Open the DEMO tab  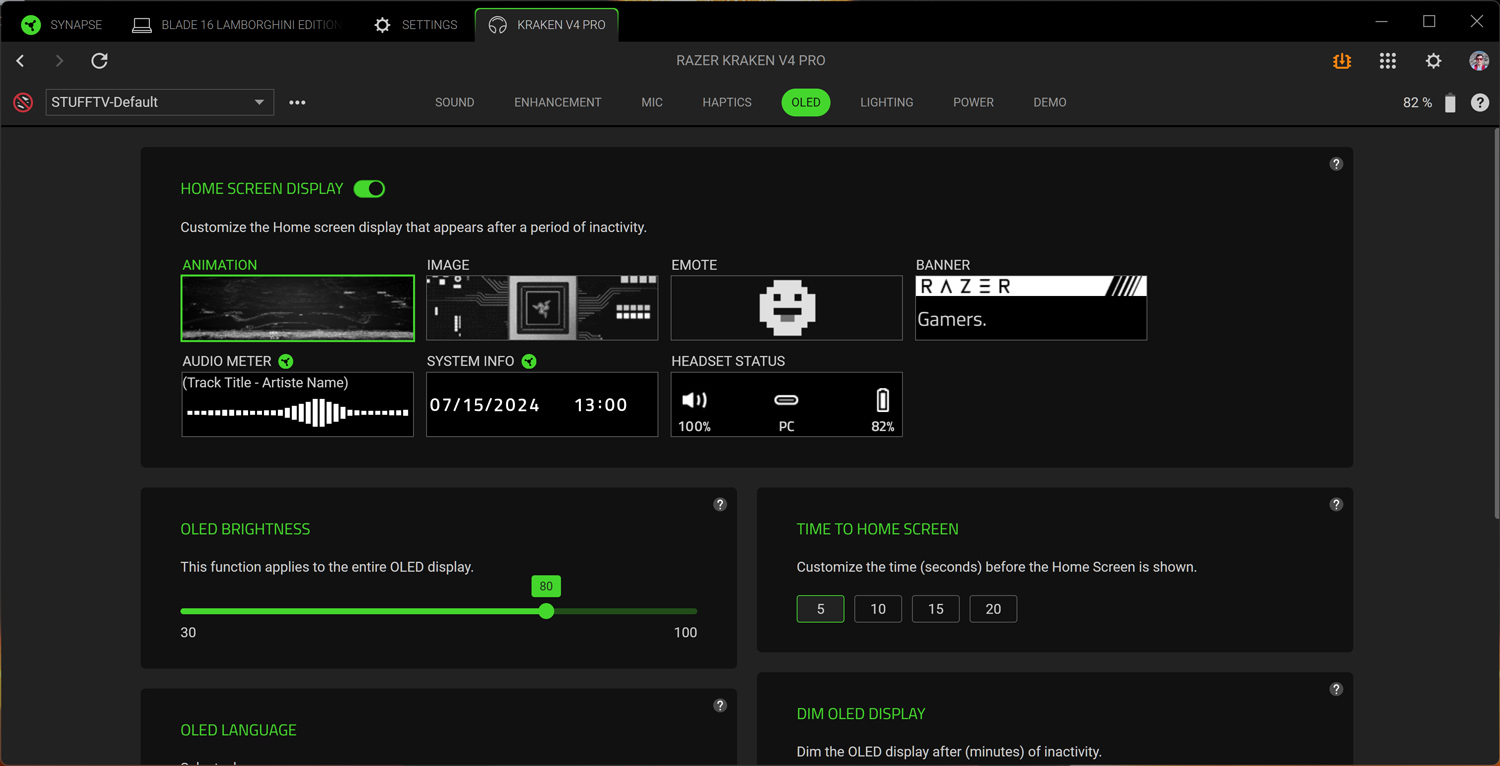(1050, 102)
